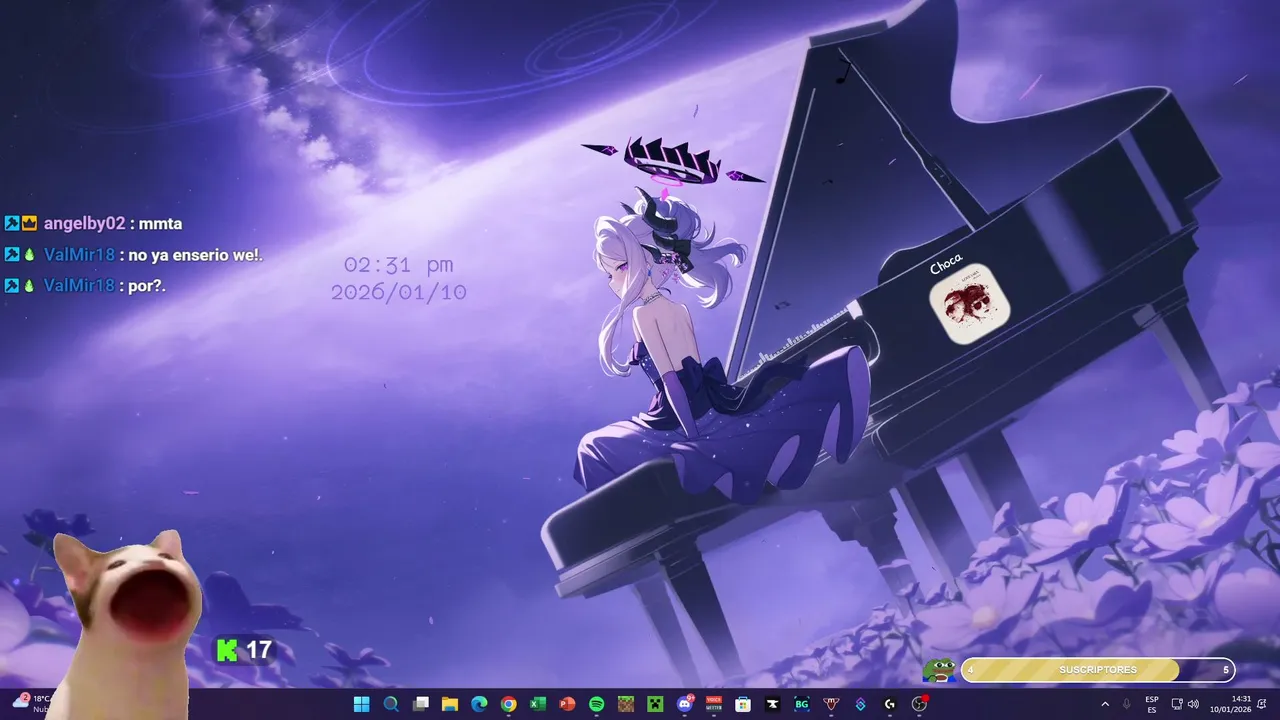This screenshot has height=720, width=1280.
Task: Open PowerPoint from the taskbar
Action: click(x=567, y=704)
